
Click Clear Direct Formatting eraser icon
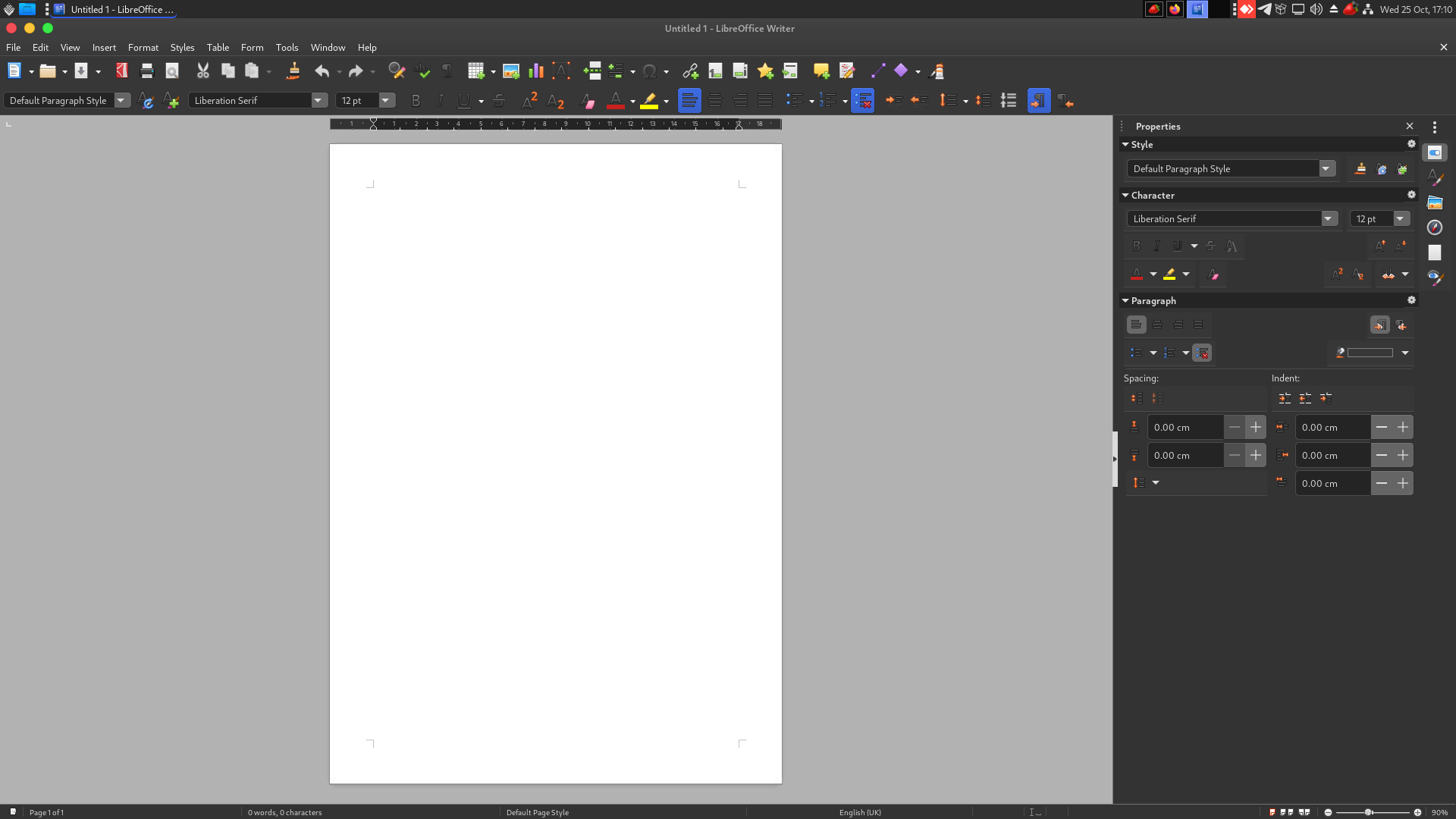587,100
